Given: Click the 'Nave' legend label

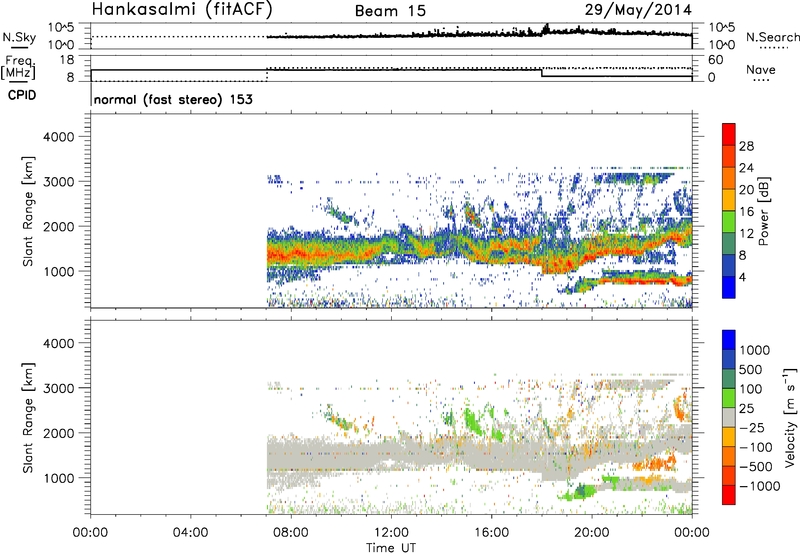Looking at the screenshot, I should click(761, 69).
